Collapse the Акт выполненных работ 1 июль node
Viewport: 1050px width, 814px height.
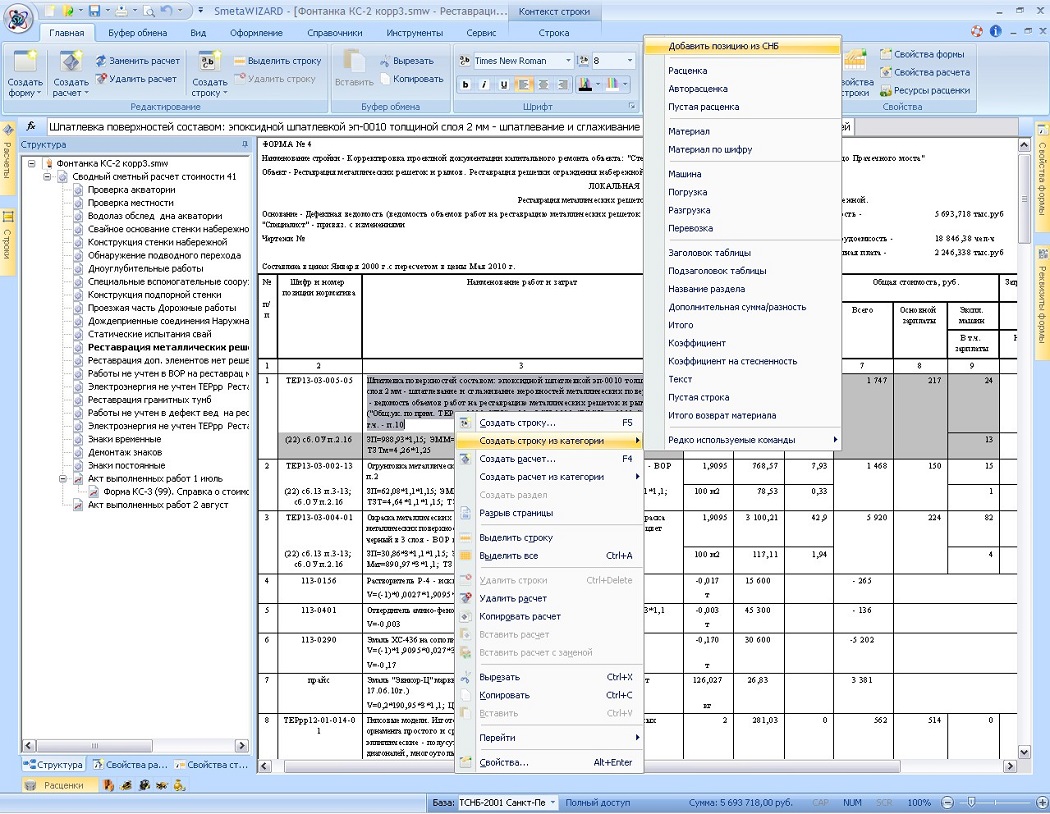point(62,479)
